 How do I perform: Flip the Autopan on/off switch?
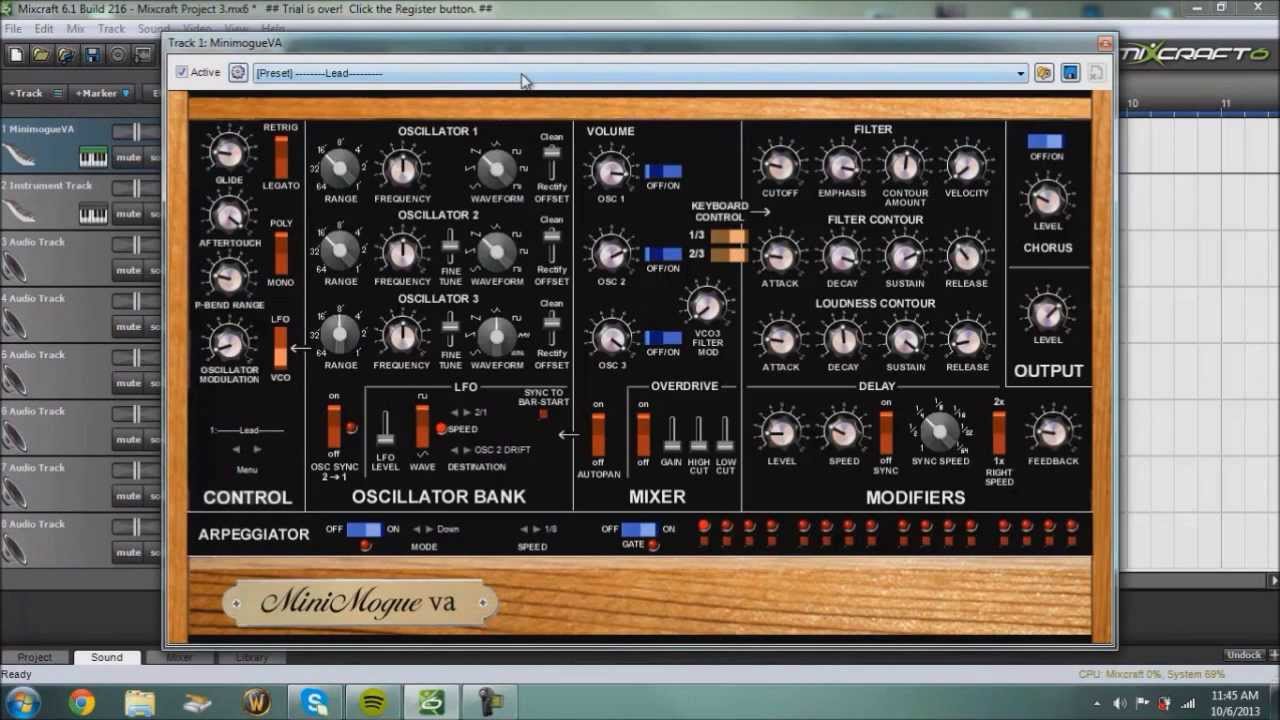point(598,434)
